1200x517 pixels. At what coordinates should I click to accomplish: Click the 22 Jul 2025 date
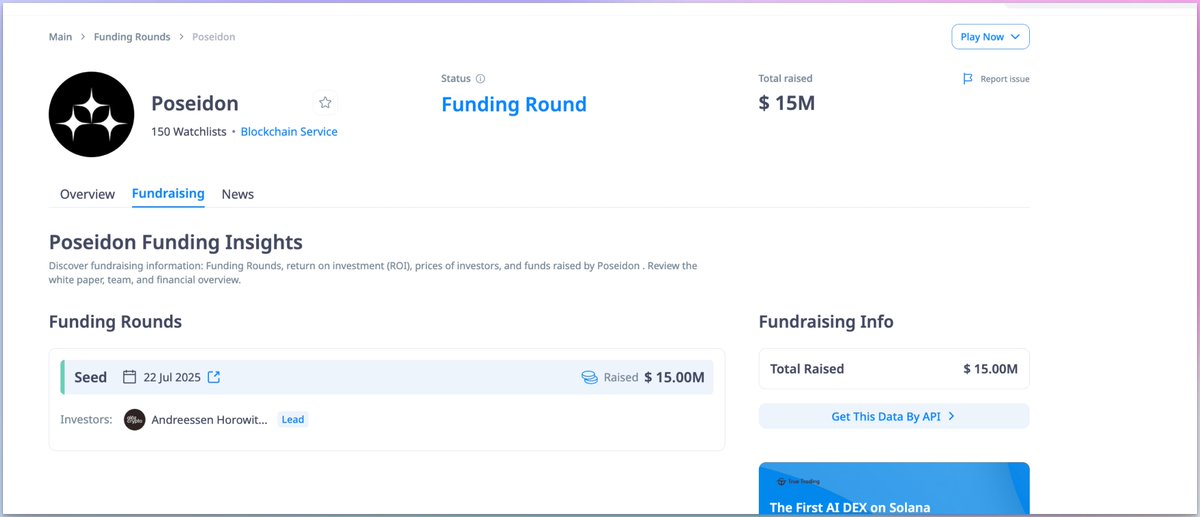click(x=172, y=378)
